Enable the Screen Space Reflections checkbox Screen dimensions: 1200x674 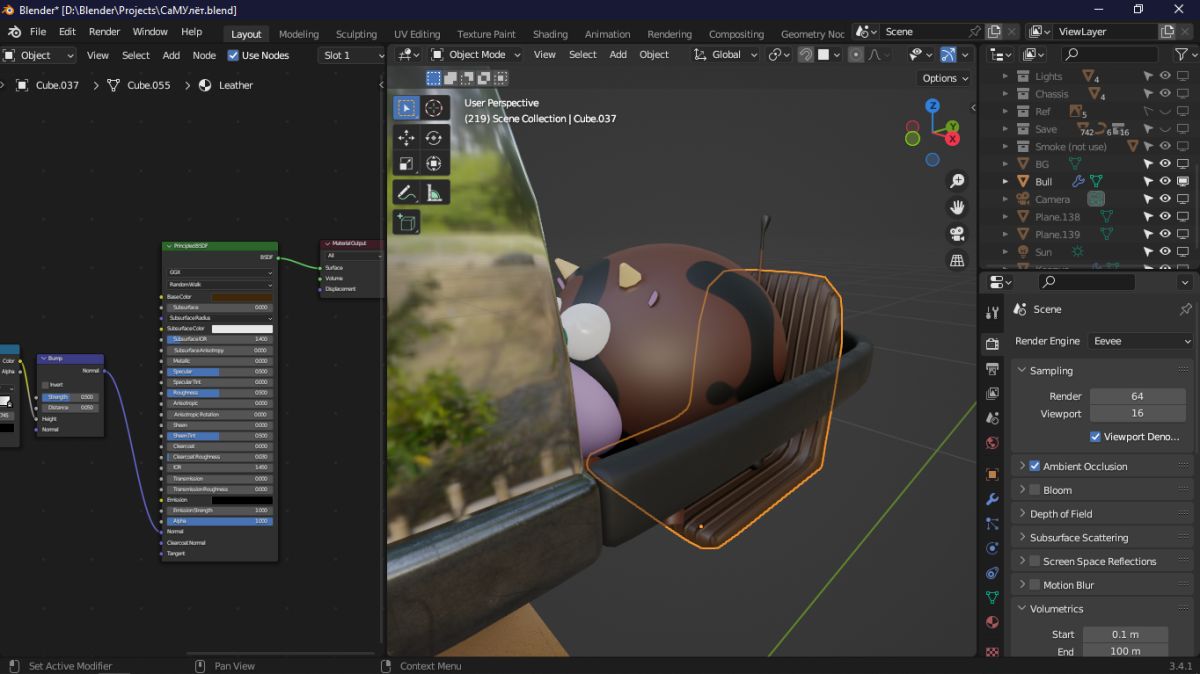tap(1034, 561)
